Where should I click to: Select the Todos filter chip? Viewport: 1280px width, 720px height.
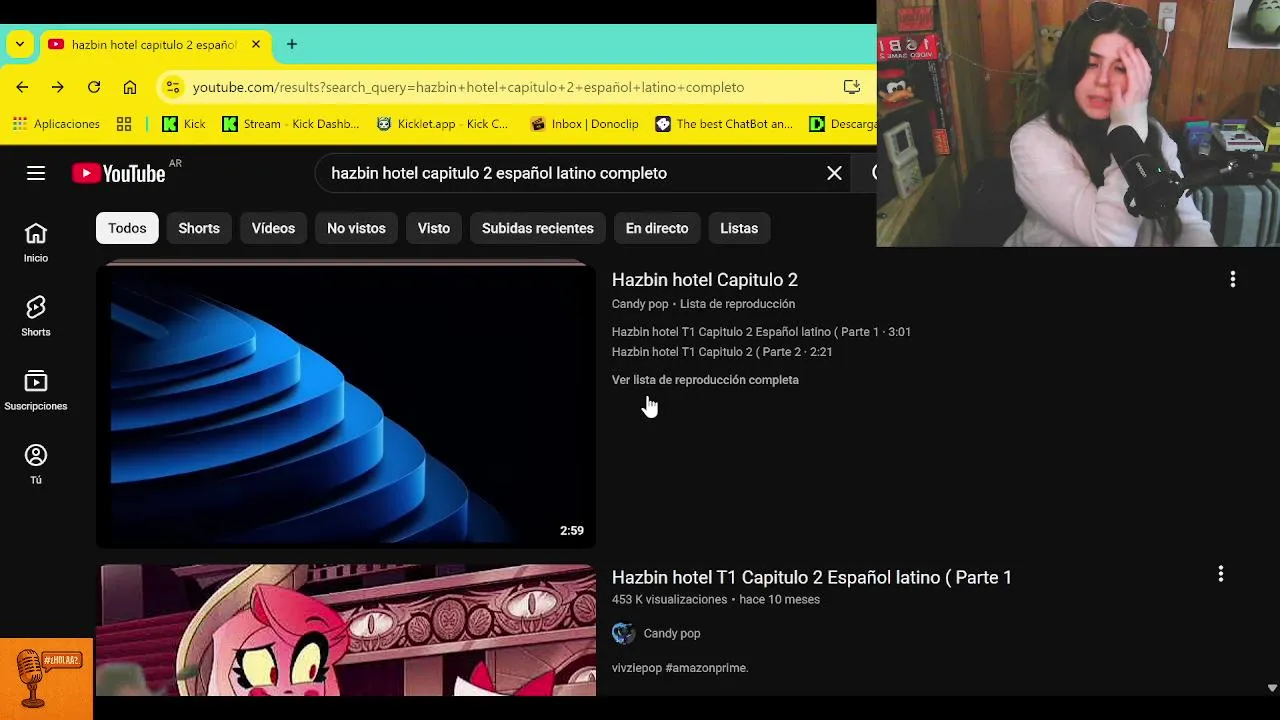coord(127,228)
